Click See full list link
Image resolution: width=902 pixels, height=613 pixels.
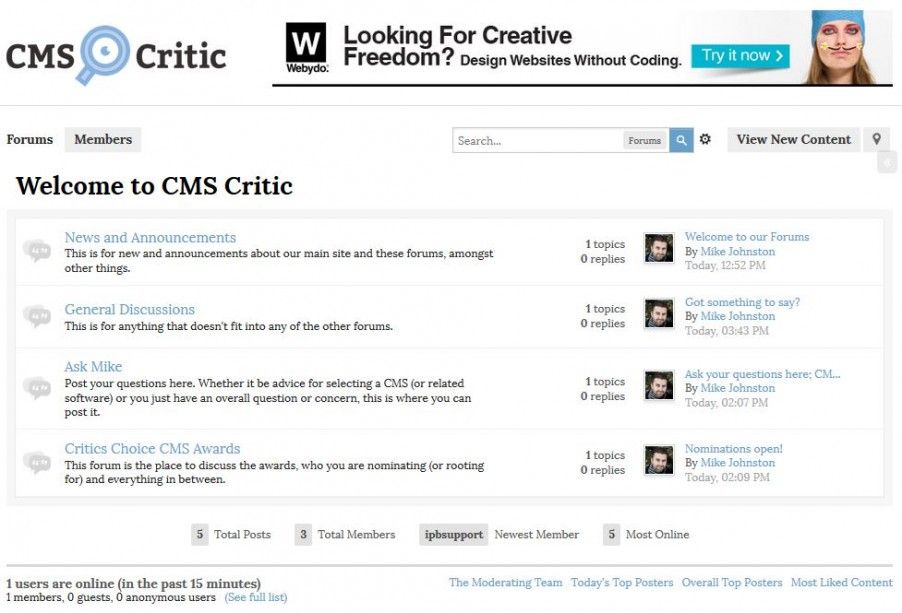[x=255, y=597]
